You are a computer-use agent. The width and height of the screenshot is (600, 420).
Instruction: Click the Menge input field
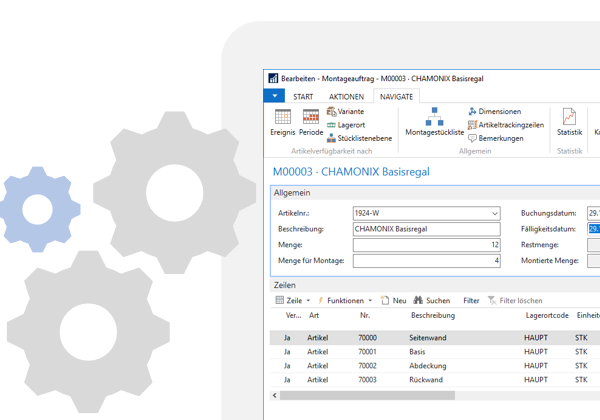pyautogui.click(x=426, y=245)
